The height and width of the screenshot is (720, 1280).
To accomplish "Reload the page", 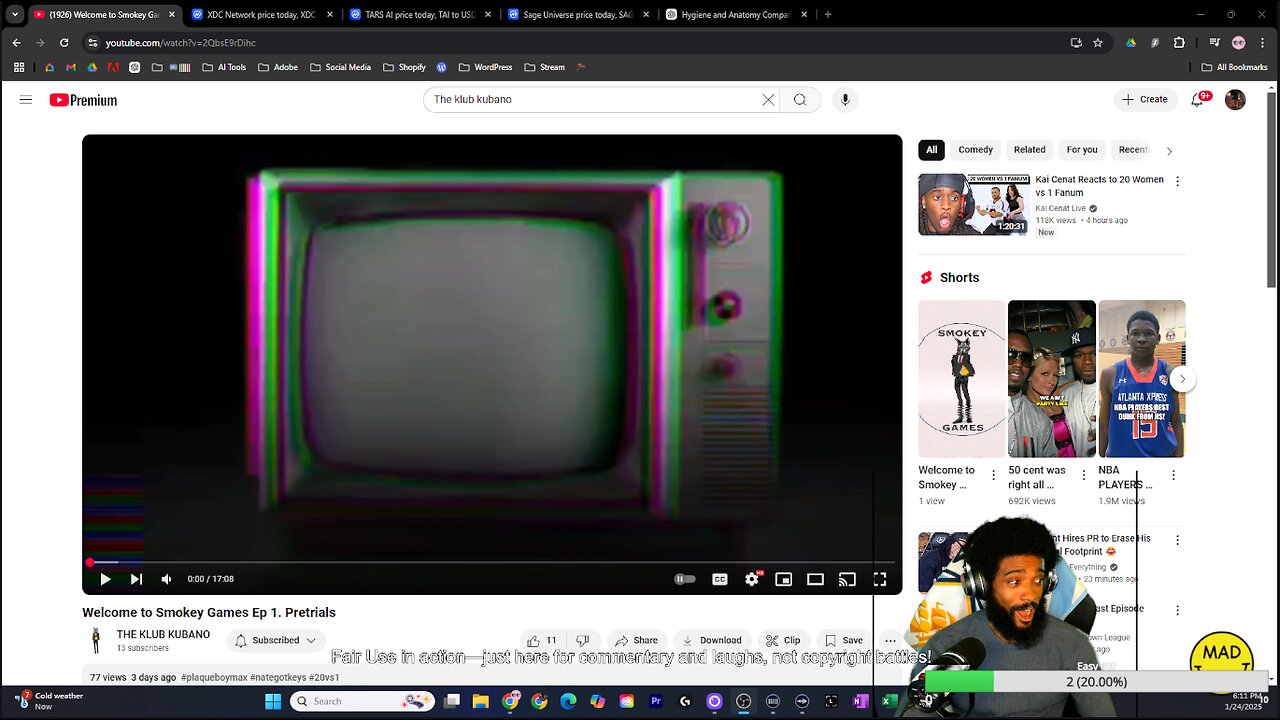I will [64, 43].
